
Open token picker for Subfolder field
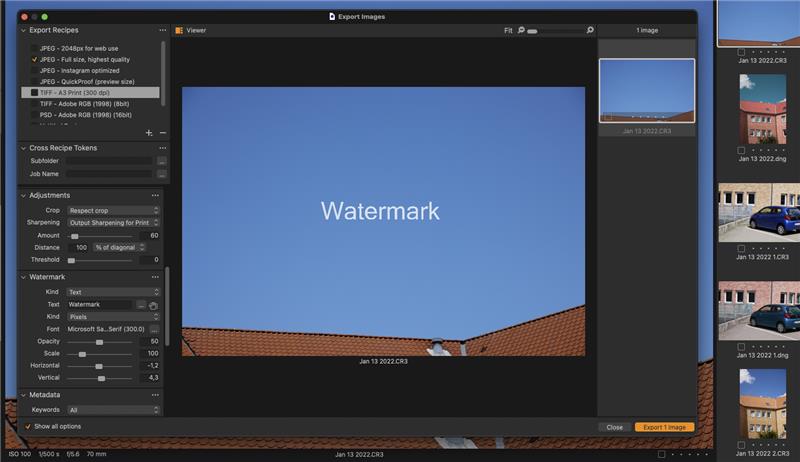(162, 161)
